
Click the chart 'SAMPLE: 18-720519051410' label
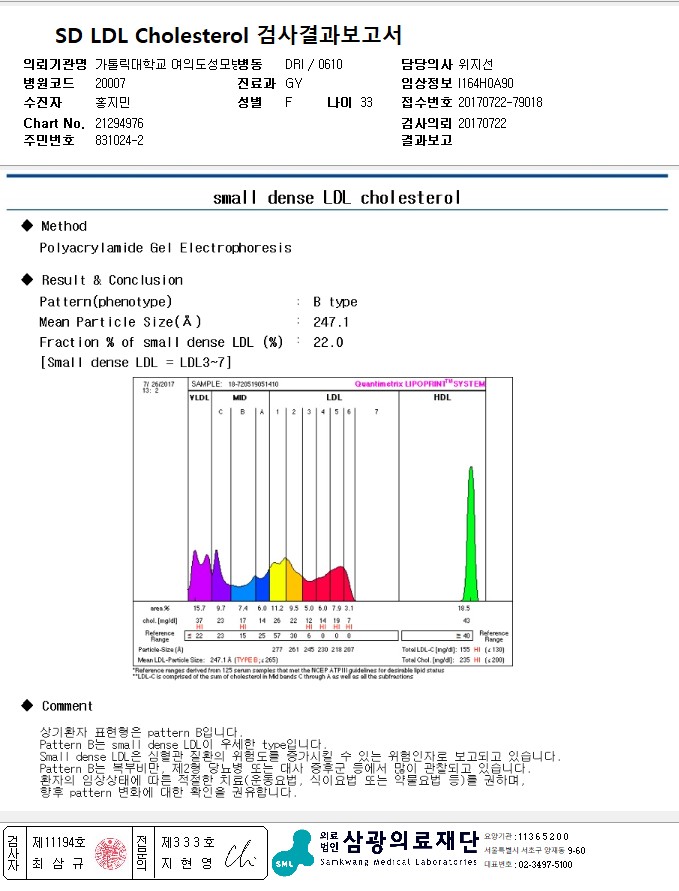pyautogui.click(x=235, y=384)
